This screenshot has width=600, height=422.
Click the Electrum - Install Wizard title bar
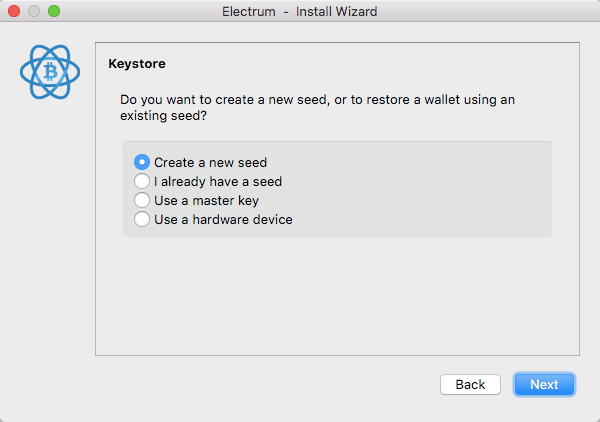point(300,11)
